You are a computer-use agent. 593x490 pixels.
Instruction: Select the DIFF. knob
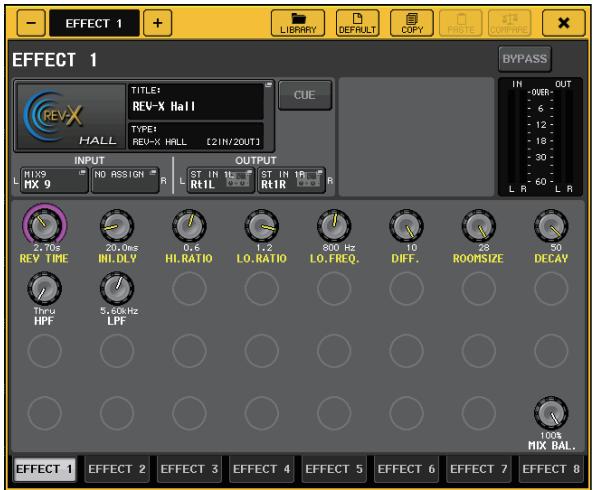pyautogui.click(x=407, y=226)
